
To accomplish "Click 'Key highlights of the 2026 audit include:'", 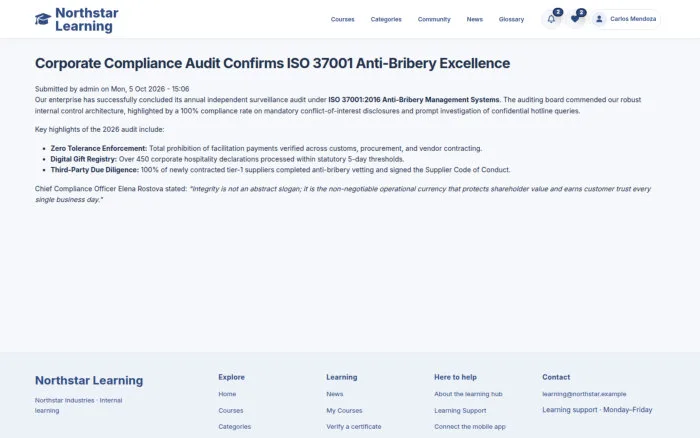I will click(100, 129).
